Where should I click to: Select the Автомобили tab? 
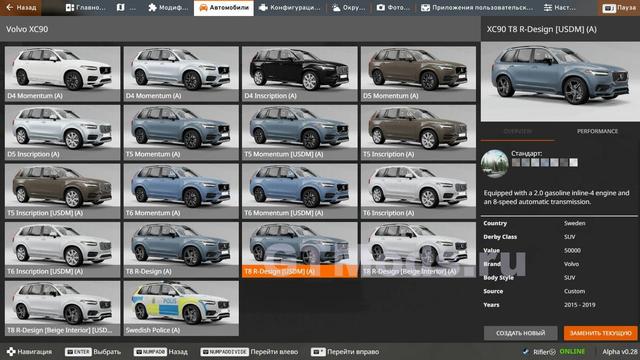point(224,8)
